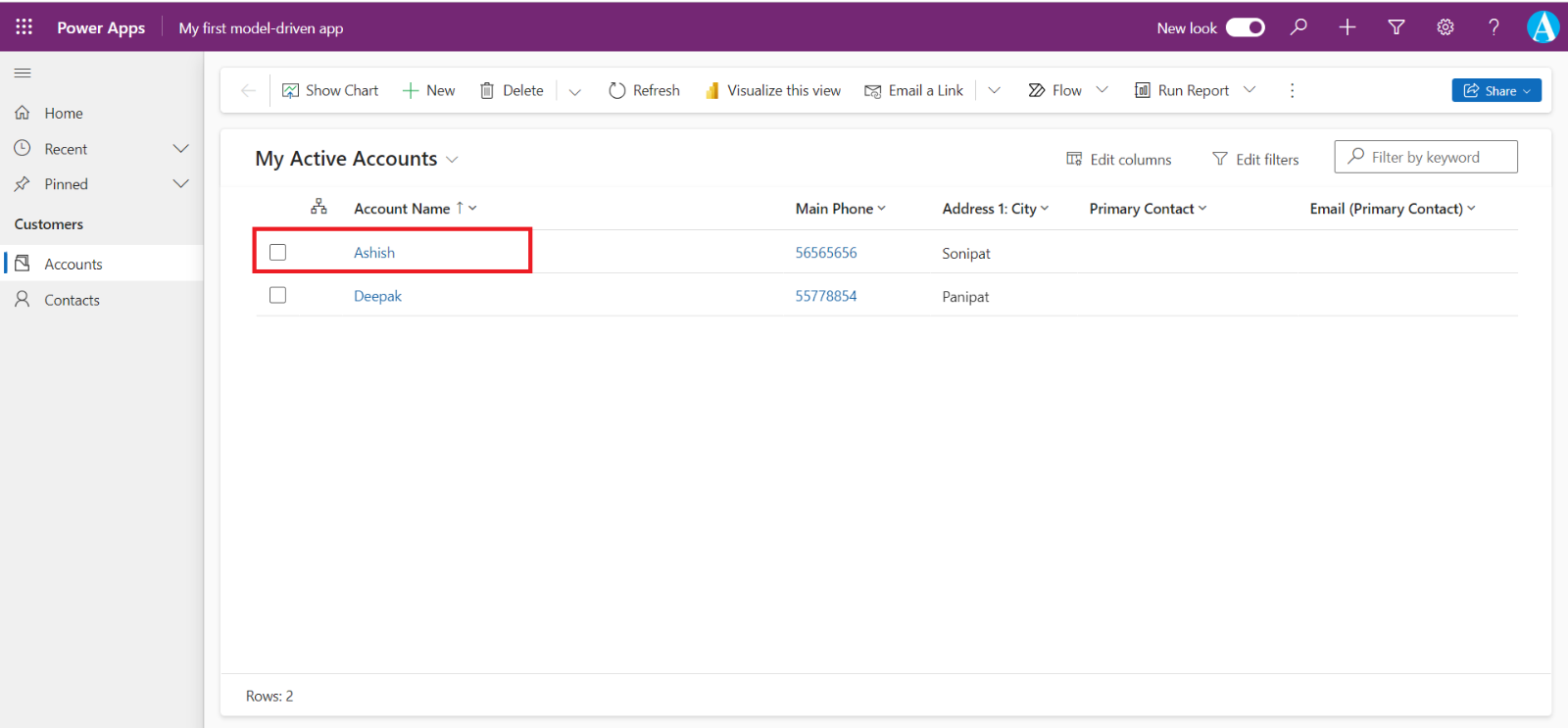Open Contacts in the left navigation
The image size is (1568, 728).
coord(72,300)
